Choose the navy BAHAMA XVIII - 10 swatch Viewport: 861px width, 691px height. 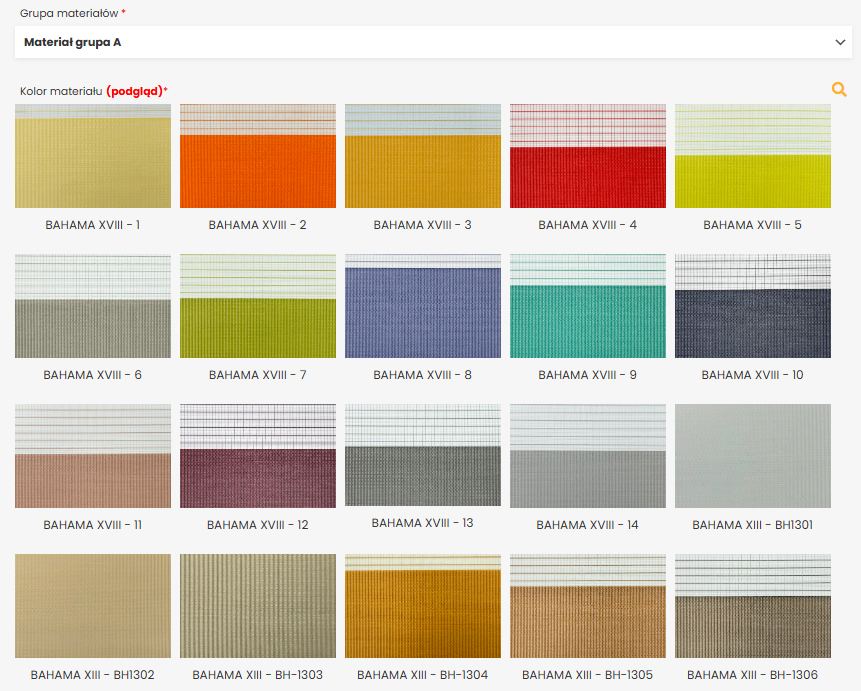[753, 306]
